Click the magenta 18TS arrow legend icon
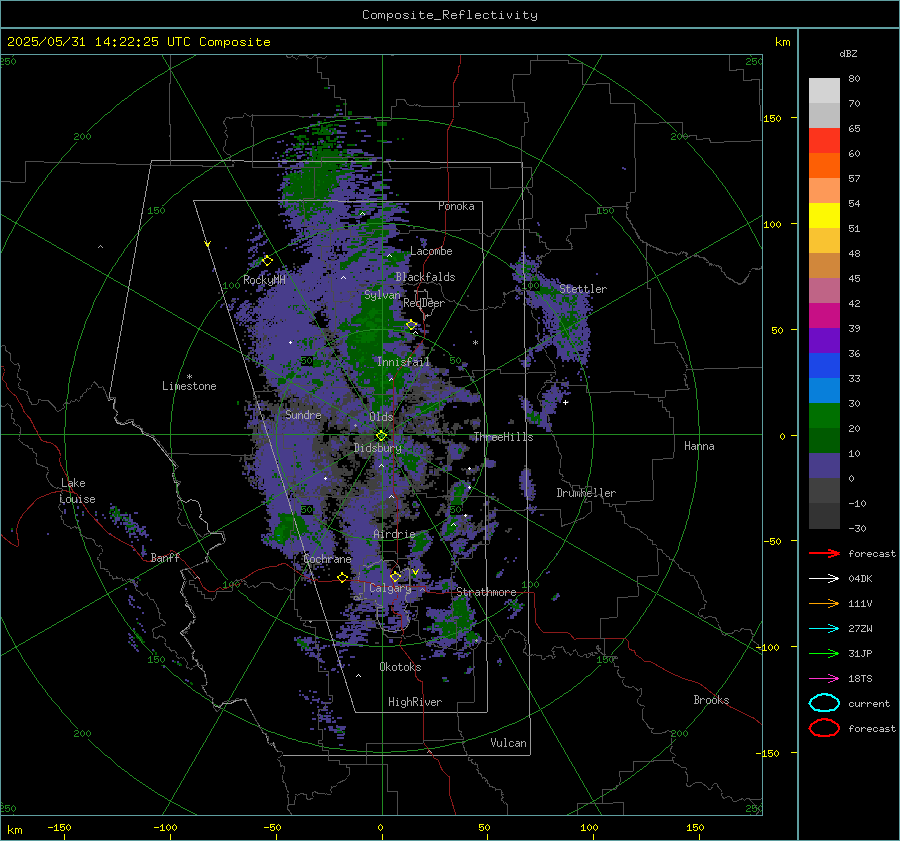This screenshot has height=841, width=900. [824, 679]
